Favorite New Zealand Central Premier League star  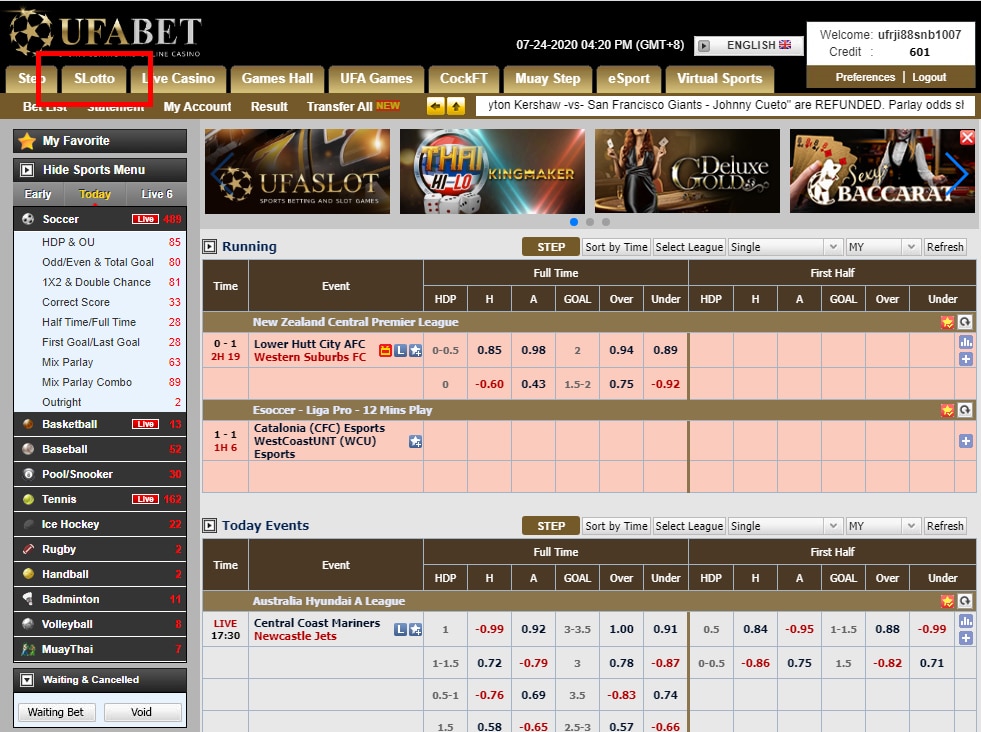(947, 322)
